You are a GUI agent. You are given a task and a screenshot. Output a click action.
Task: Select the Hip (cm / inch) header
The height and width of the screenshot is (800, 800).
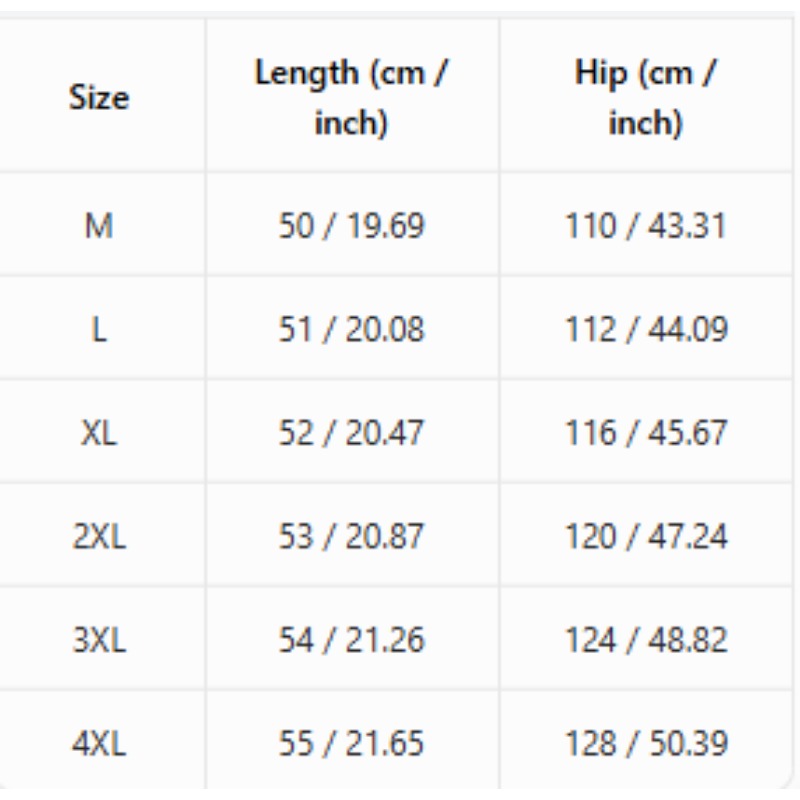click(645, 97)
